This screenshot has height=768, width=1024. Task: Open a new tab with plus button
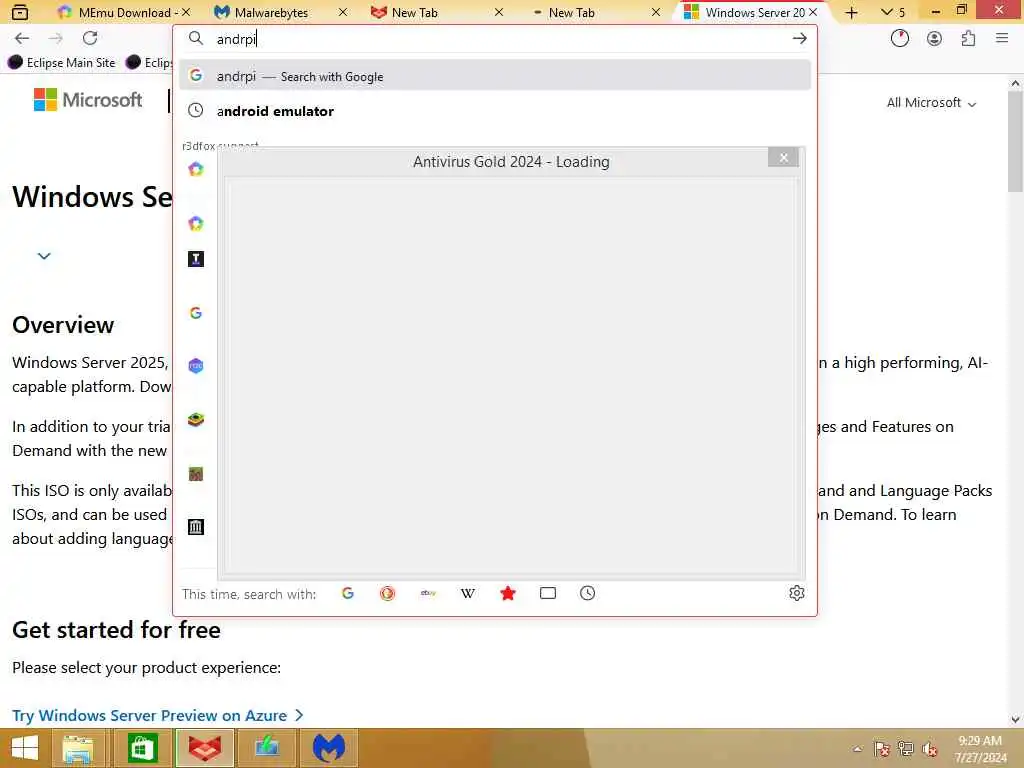click(852, 12)
